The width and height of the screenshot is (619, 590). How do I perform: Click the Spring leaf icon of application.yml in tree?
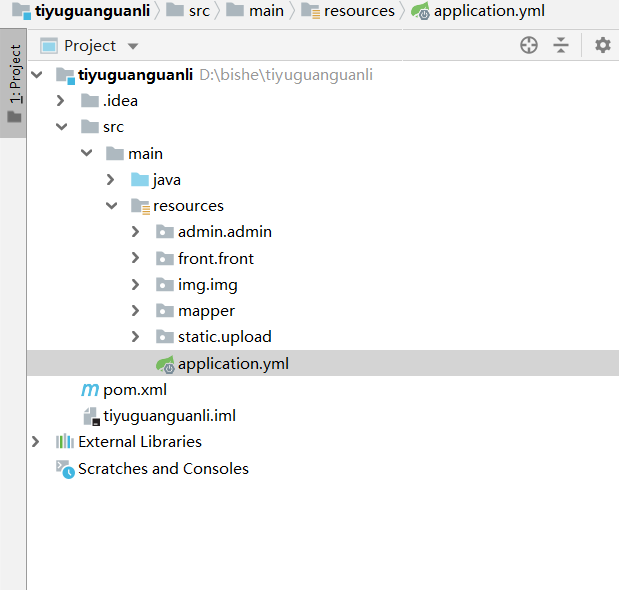tap(165, 364)
